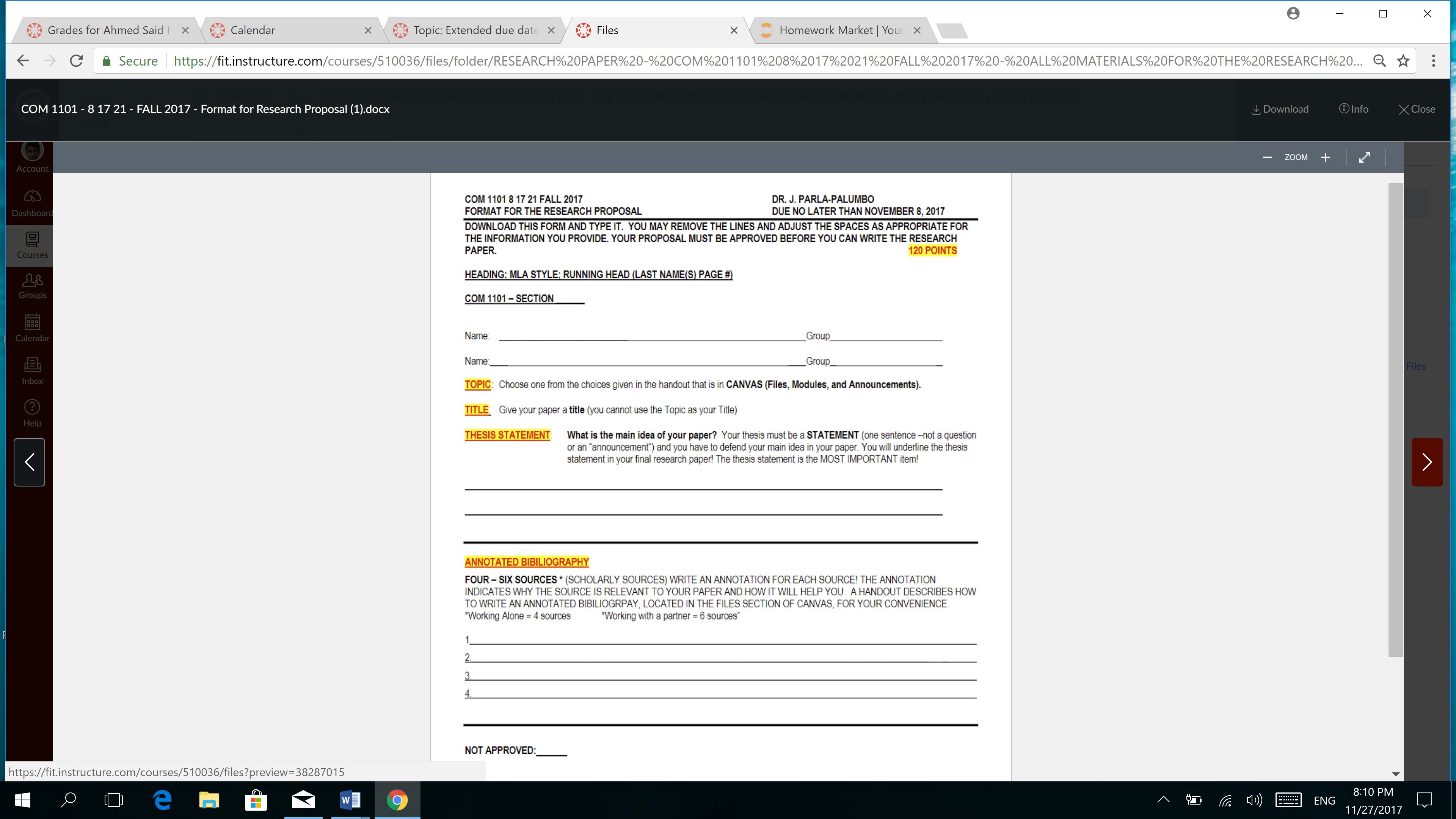Open a new browser tab
The image size is (1456, 819).
[952, 30]
